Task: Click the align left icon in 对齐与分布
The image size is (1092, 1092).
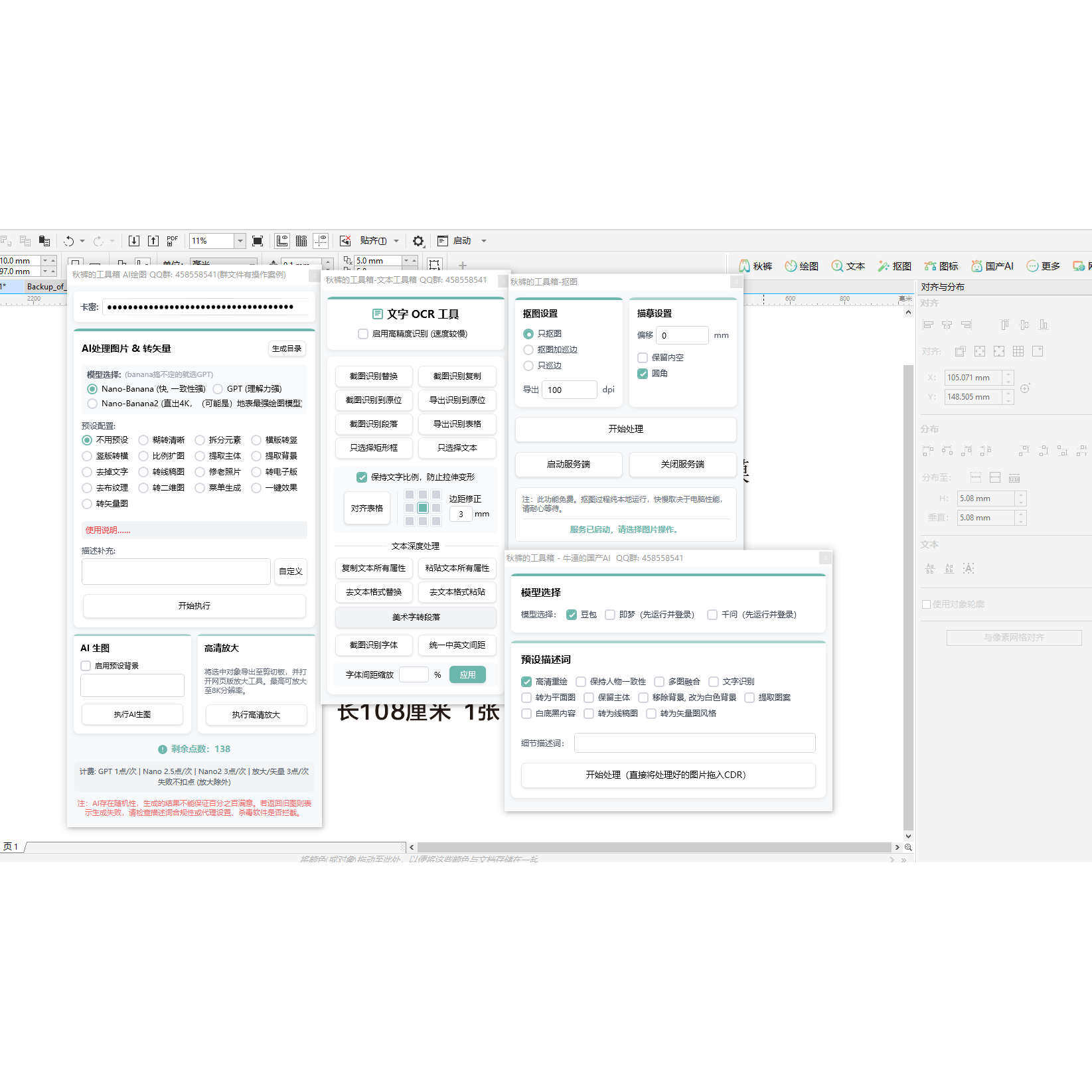Action: pos(928,325)
